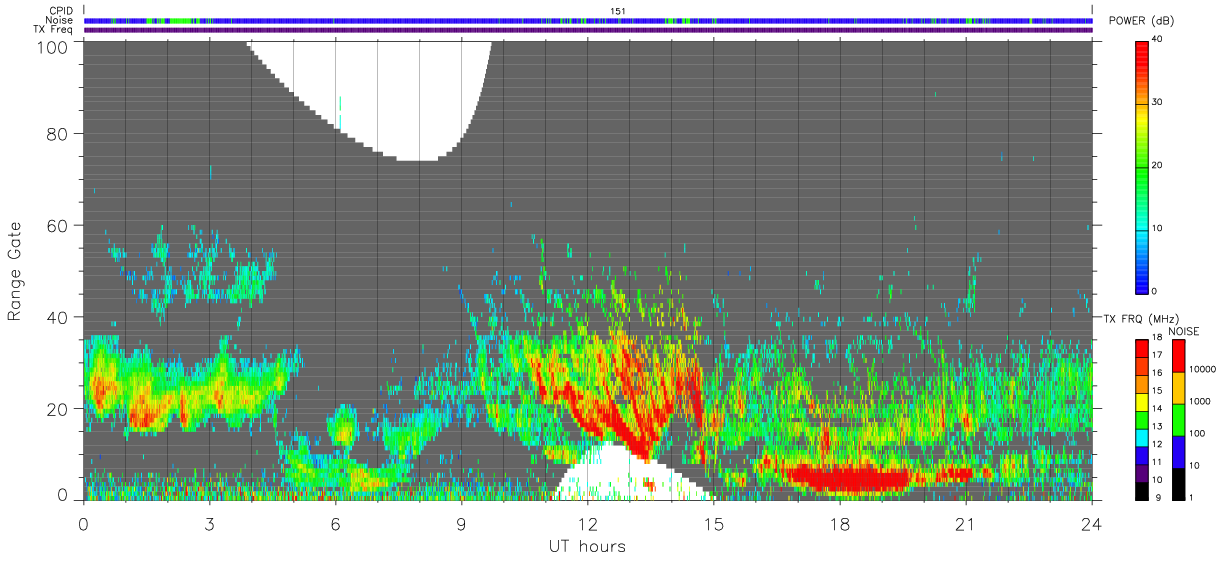Click the 6 tick on the UT hours axis
This screenshot has height=567, width=1228.
(x=336, y=524)
